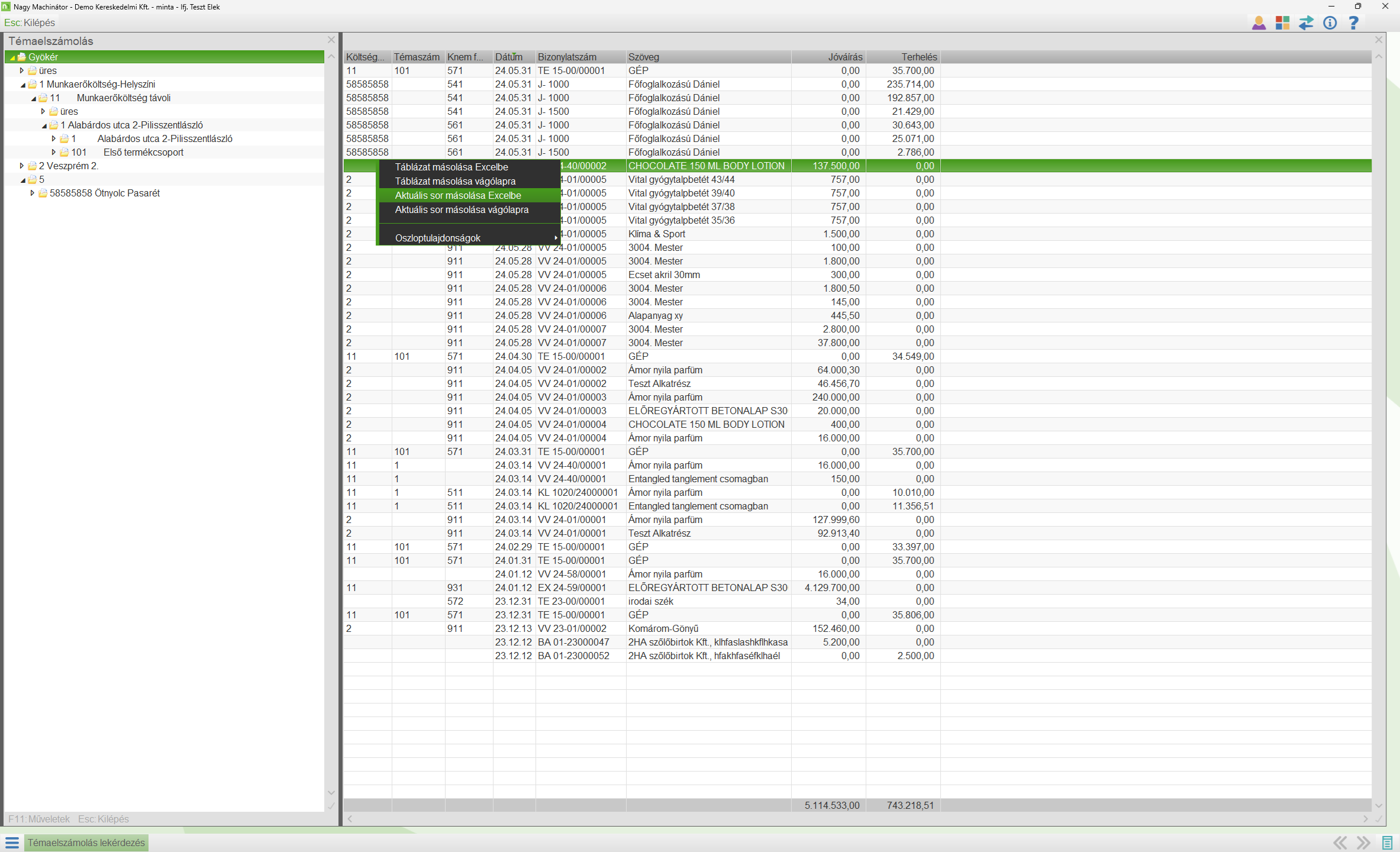Choose Aktuális sor másolása Excelbe
1400x852 pixels.
click(x=458, y=195)
